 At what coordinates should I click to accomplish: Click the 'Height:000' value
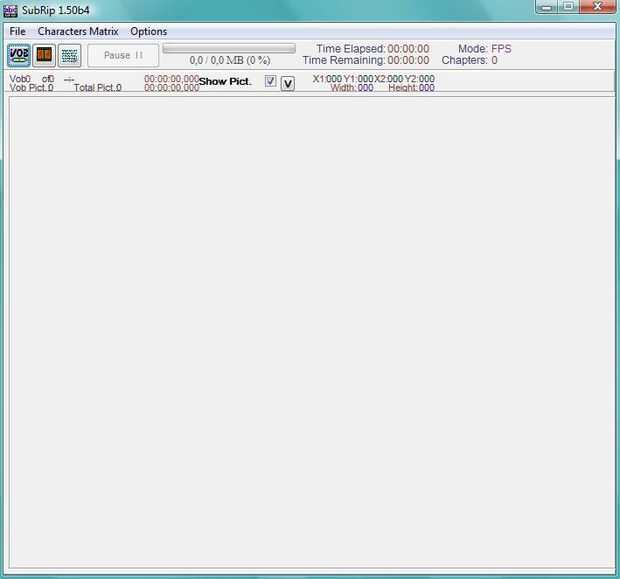[x=411, y=87]
